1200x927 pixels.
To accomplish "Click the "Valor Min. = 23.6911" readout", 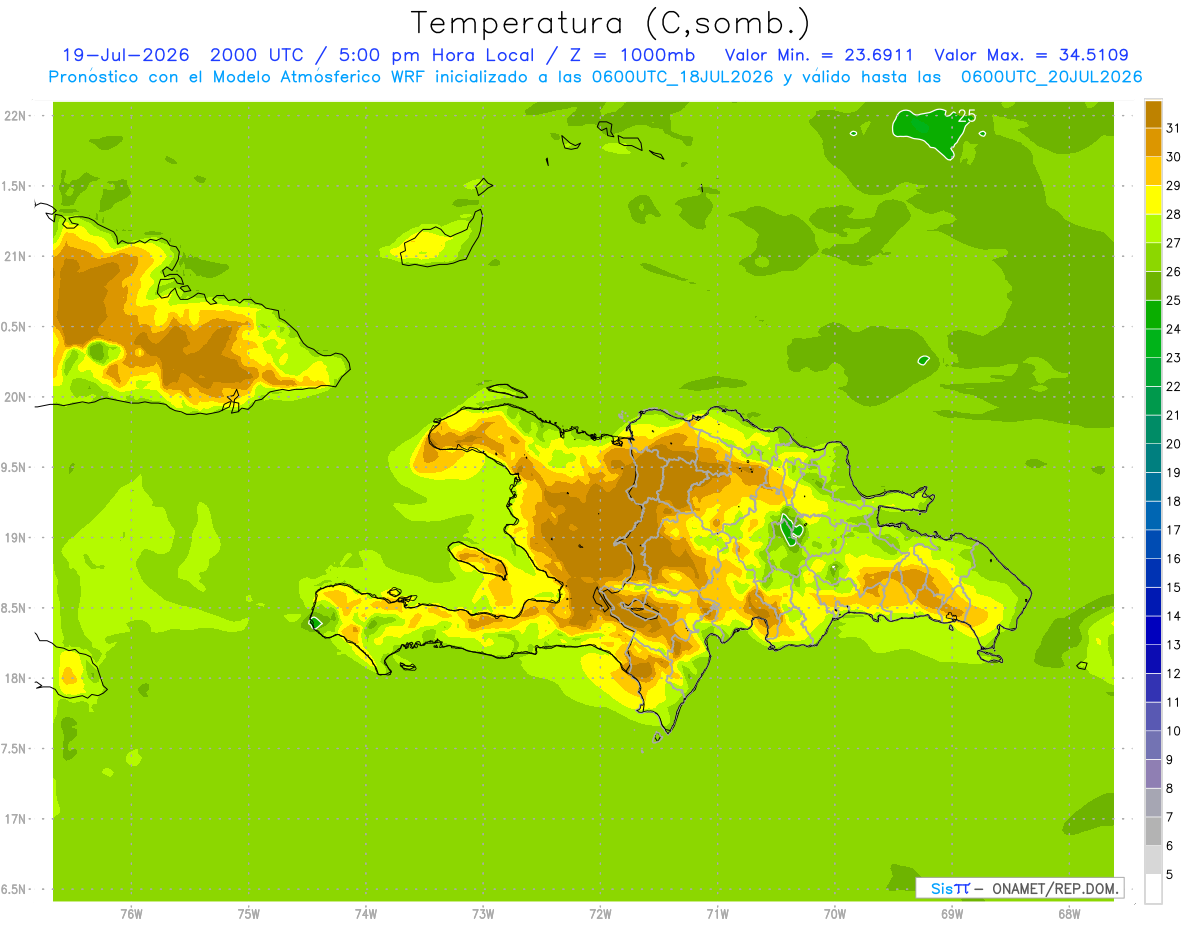I will pyautogui.click(x=819, y=55).
